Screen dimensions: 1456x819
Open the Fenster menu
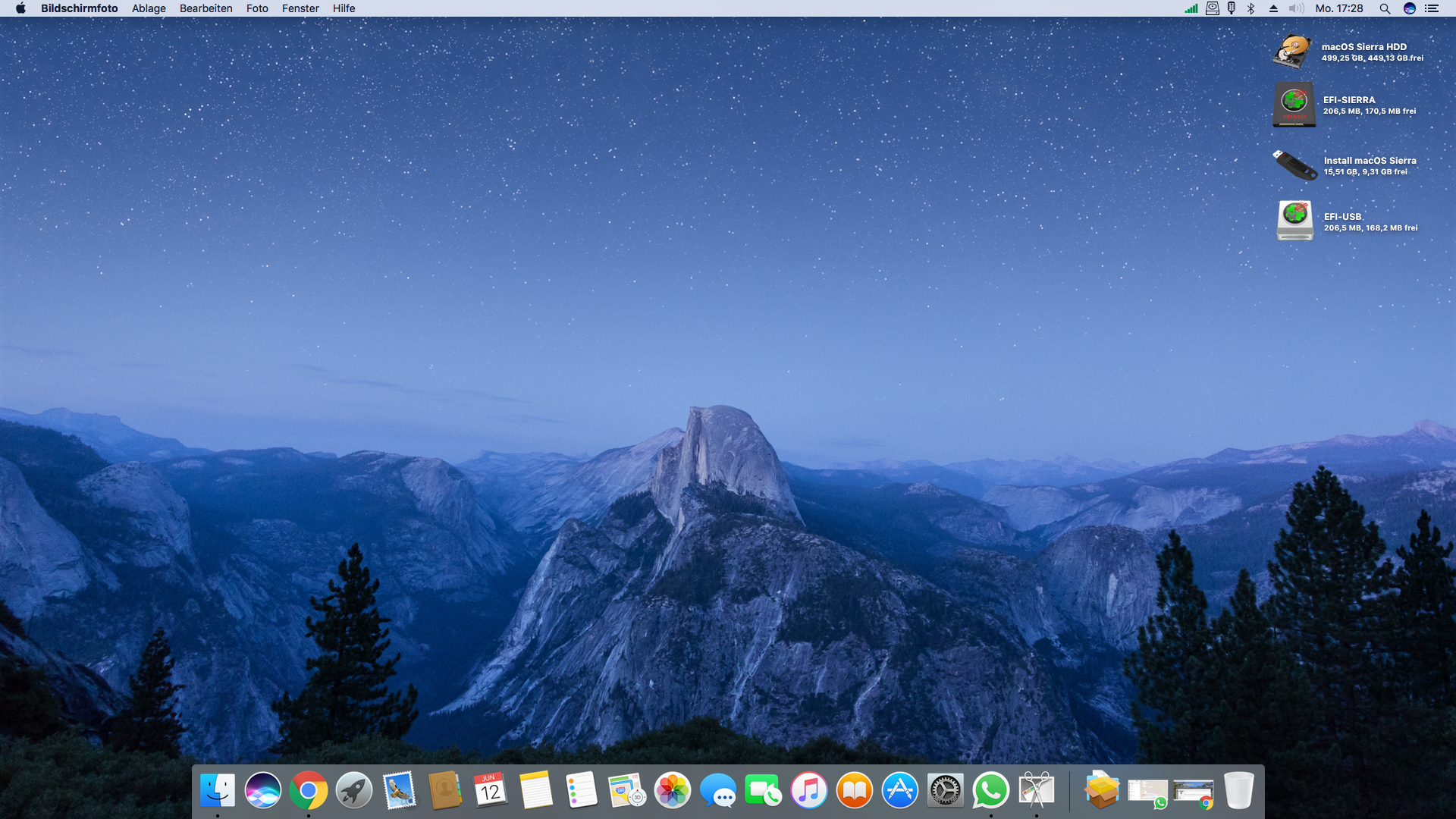(300, 8)
